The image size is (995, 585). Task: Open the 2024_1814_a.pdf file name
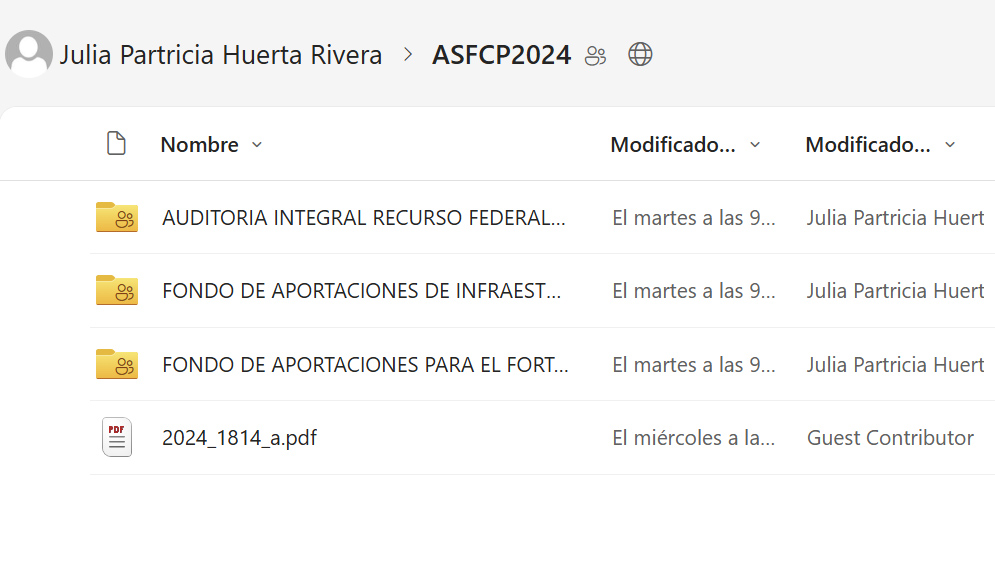[x=239, y=438]
